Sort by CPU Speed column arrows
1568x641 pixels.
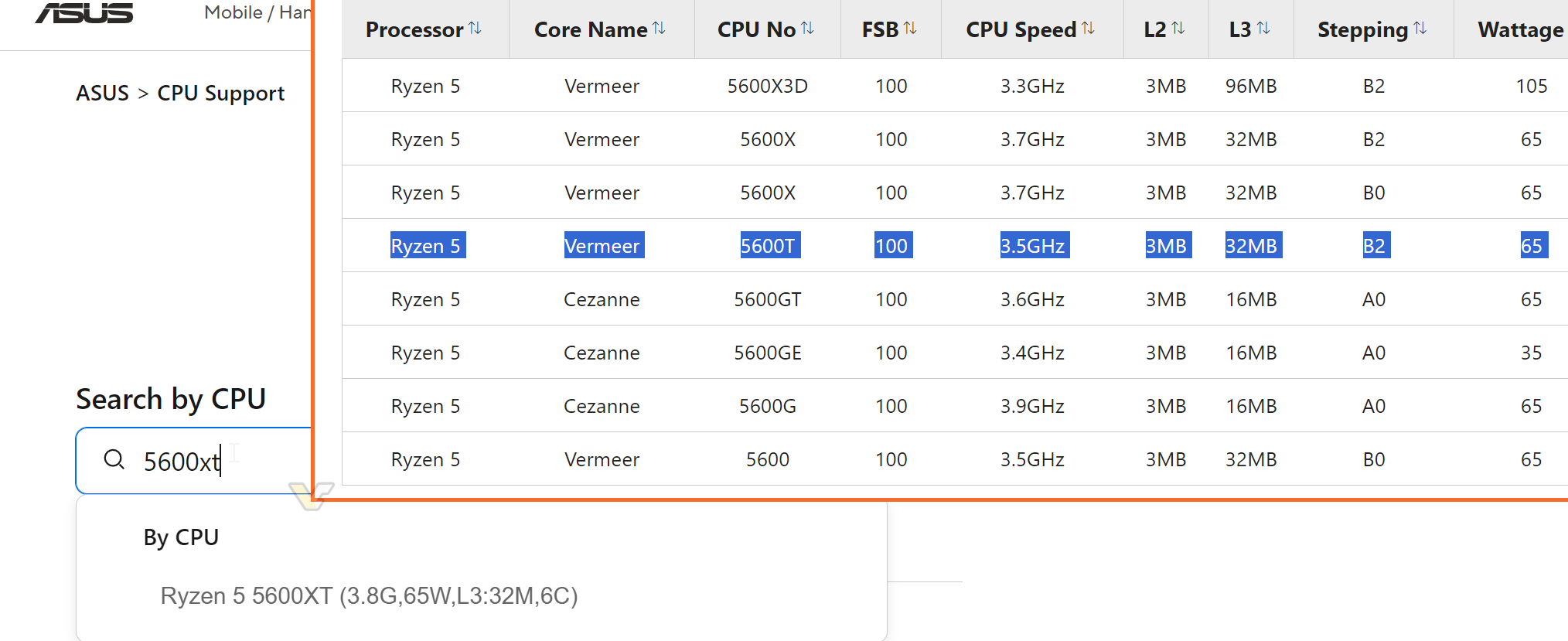[x=1088, y=29]
